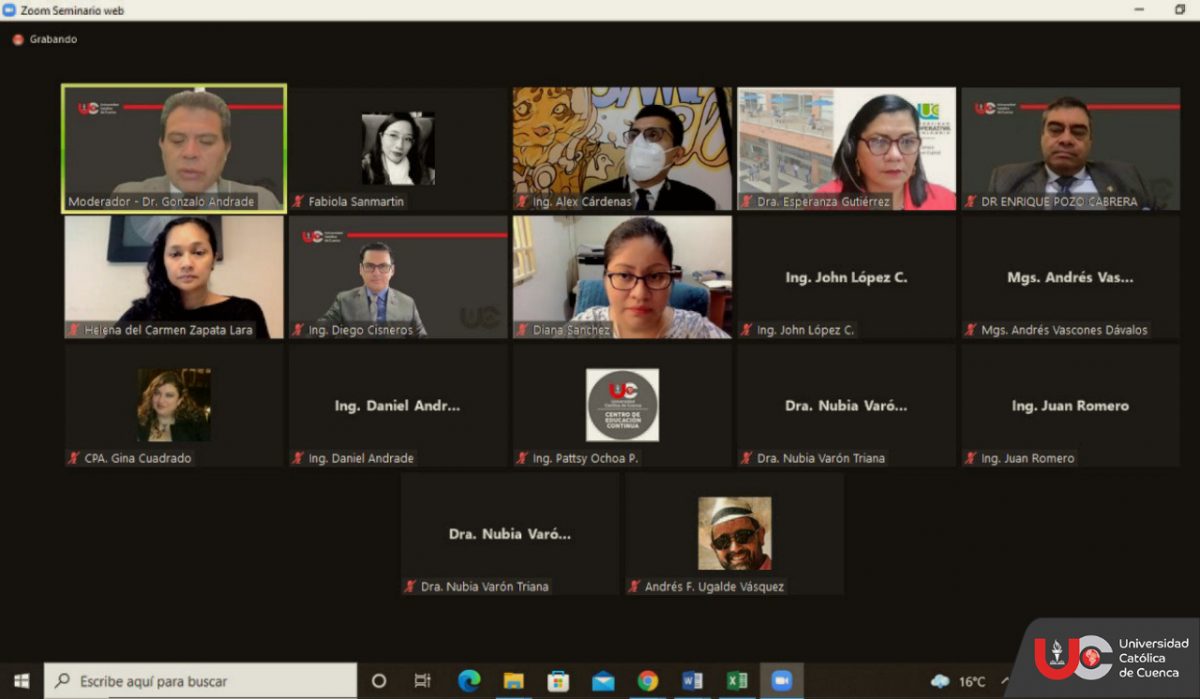Open Microsoft Word from the taskbar
Viewport: 1200px width, 699px height.
coord(692,681)
